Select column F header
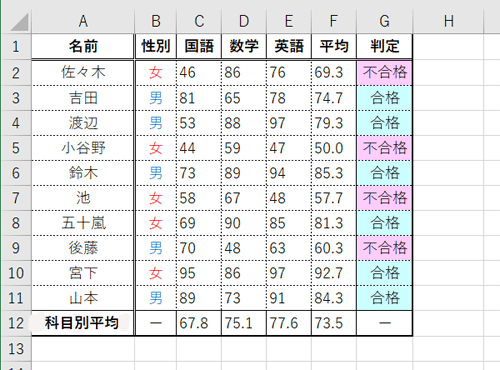Image resolution: width=500 pixels, height=370 pixels. click(334, 22)
